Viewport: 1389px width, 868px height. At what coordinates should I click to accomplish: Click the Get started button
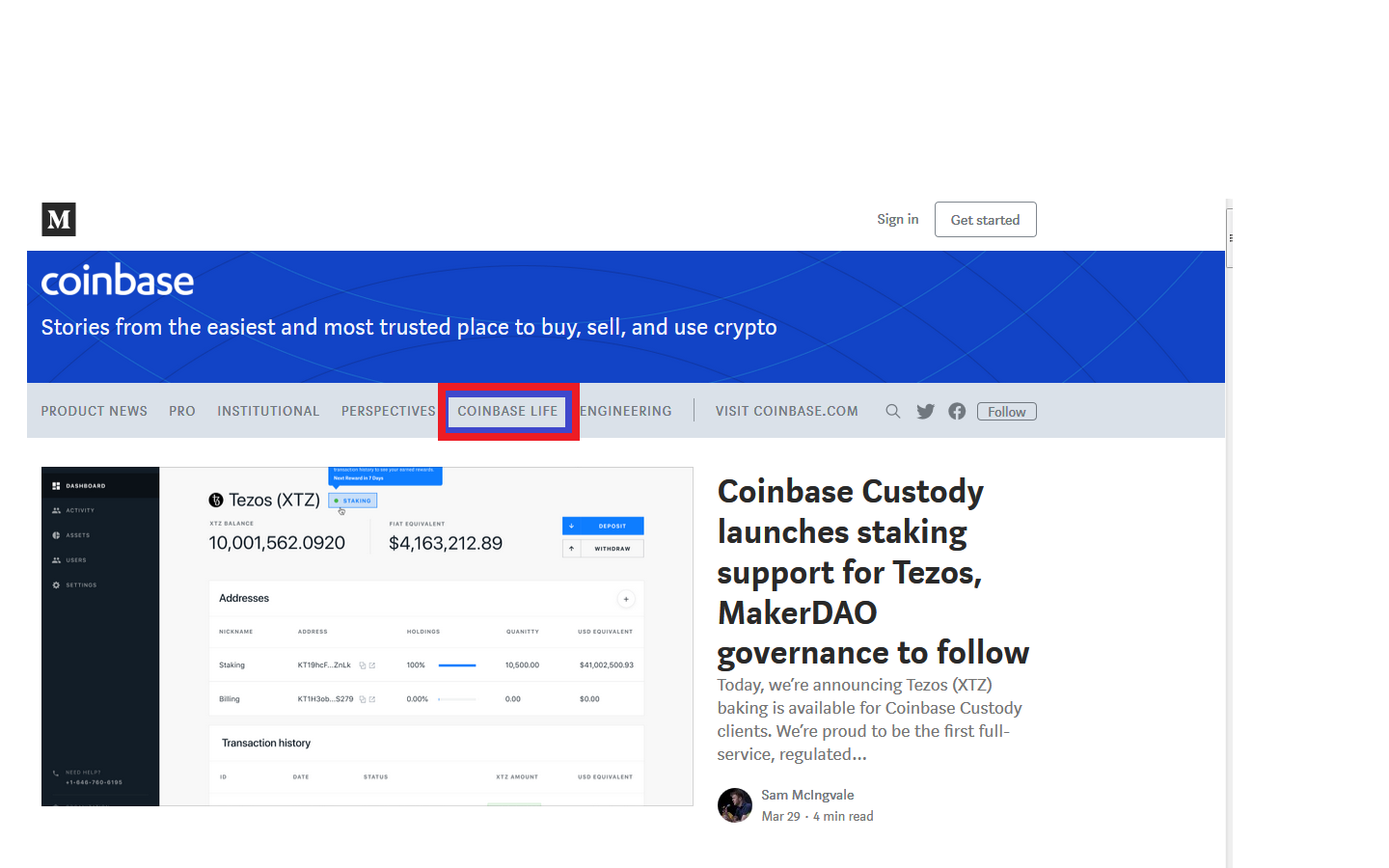986,220
